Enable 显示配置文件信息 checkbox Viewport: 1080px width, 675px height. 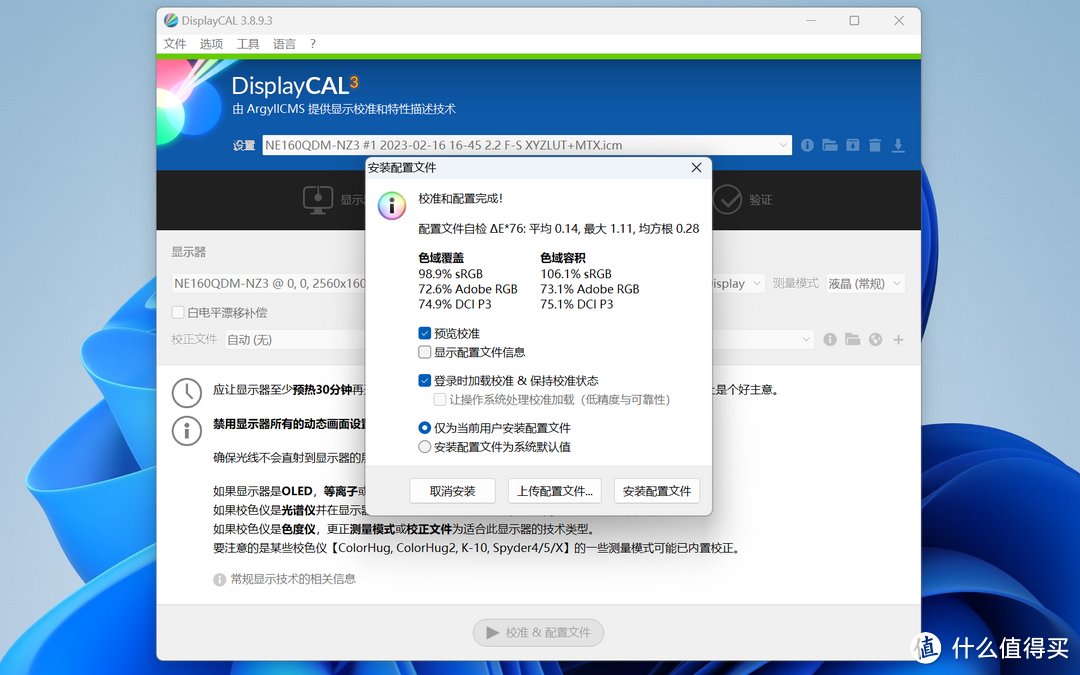click(426, 352)
